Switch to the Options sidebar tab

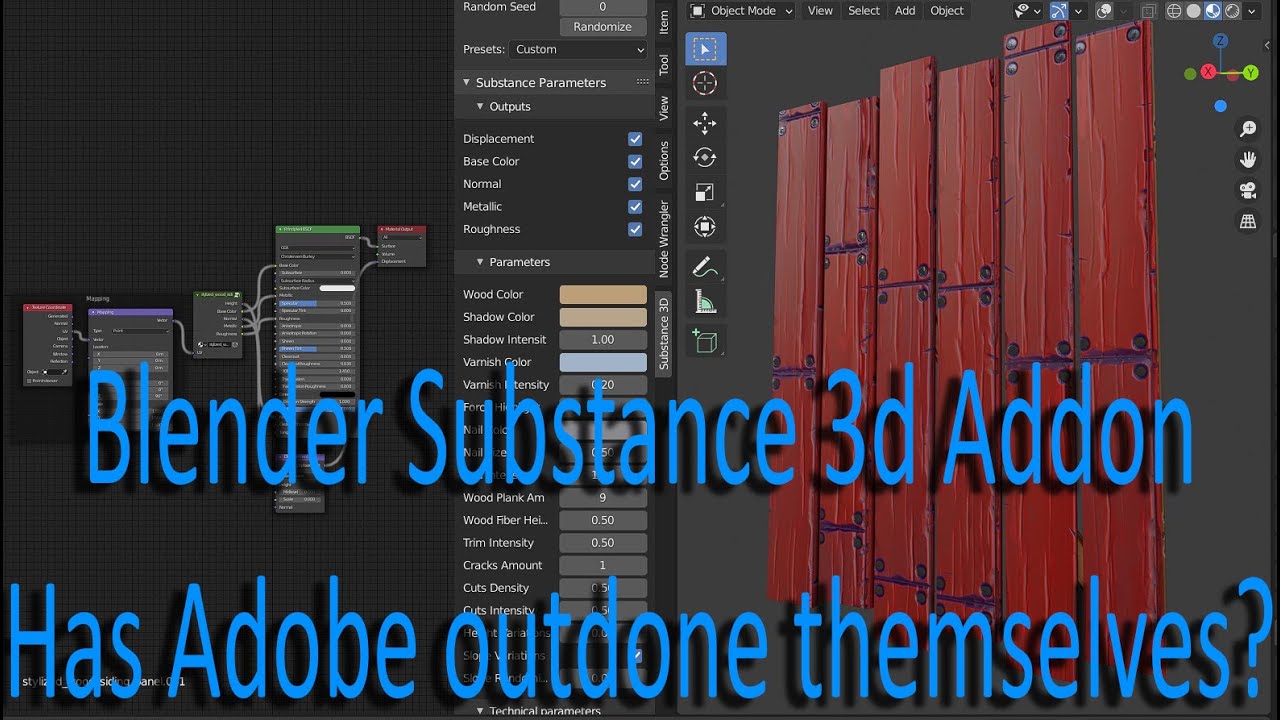pyautogui.click(x=664, y=160)
